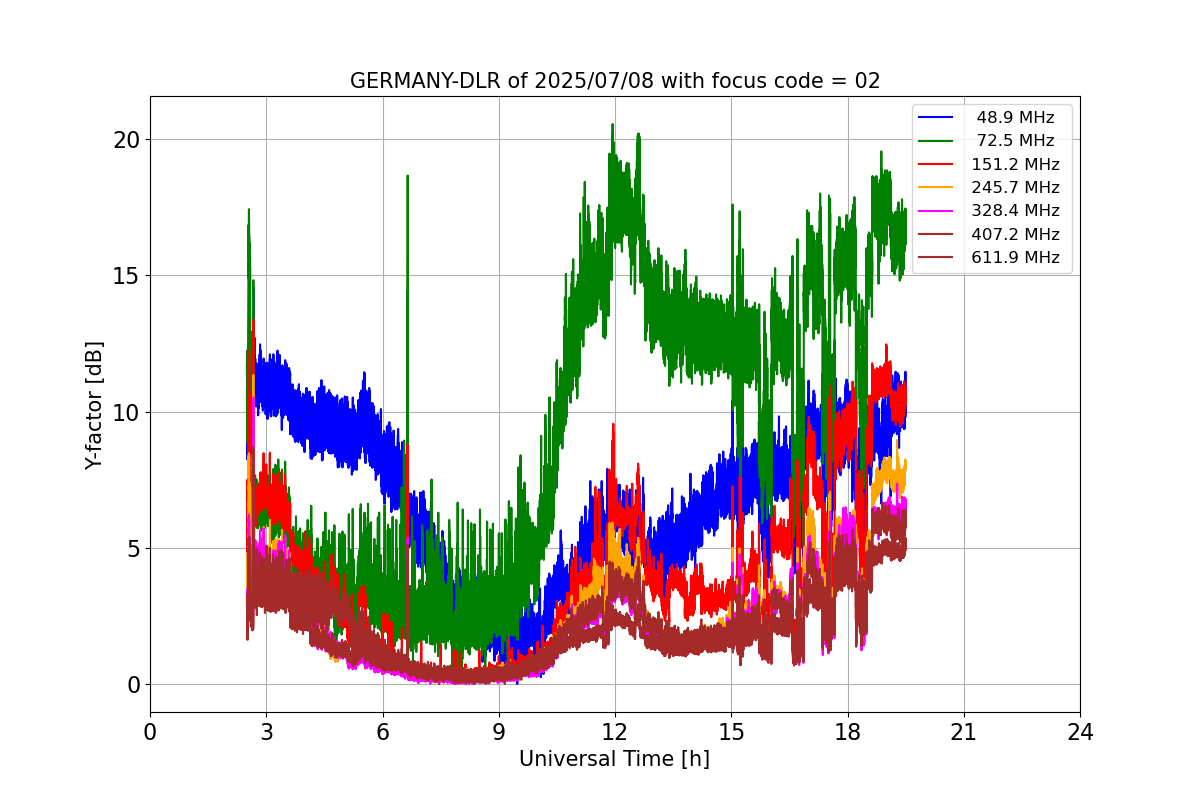Click the 48.9 MHz legend label
Image resolution: width=1200 pixels, height=800 pixels.
coord(1015,118)
